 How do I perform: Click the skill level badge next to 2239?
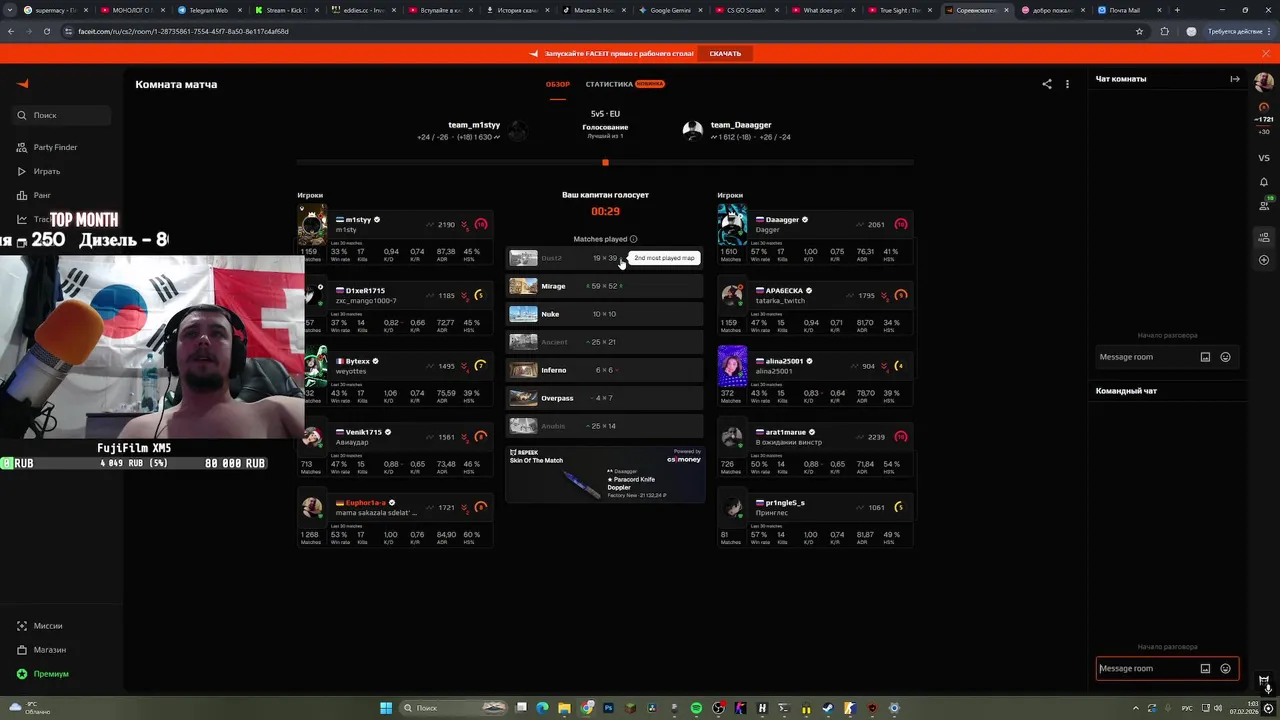coord(901,437)
